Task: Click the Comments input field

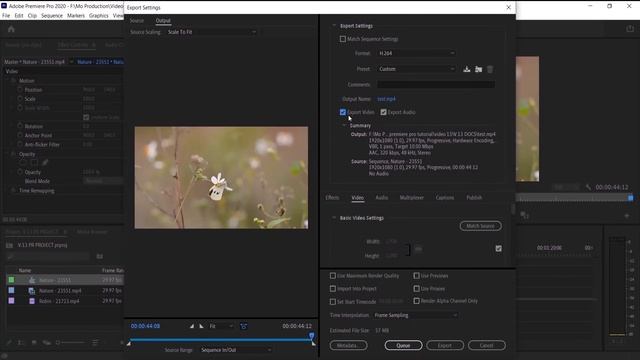Action: (436, 84)
